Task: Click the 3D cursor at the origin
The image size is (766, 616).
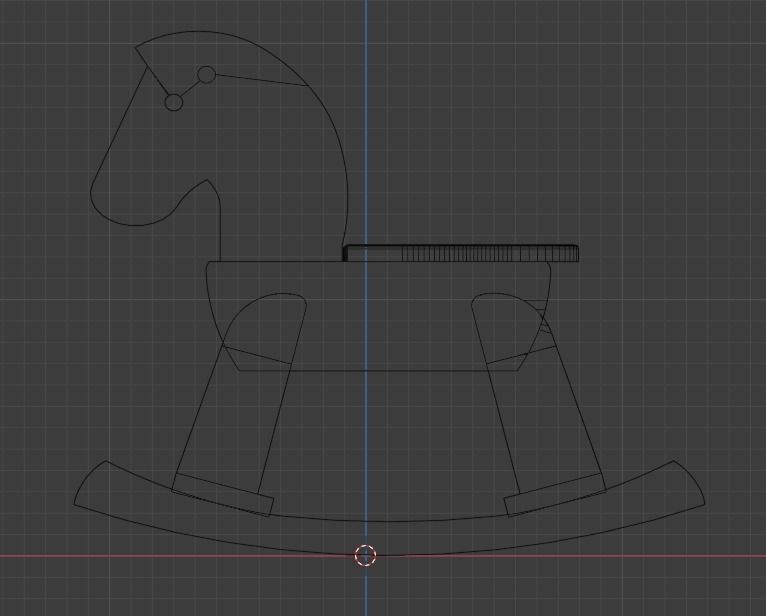Action: 365,555
